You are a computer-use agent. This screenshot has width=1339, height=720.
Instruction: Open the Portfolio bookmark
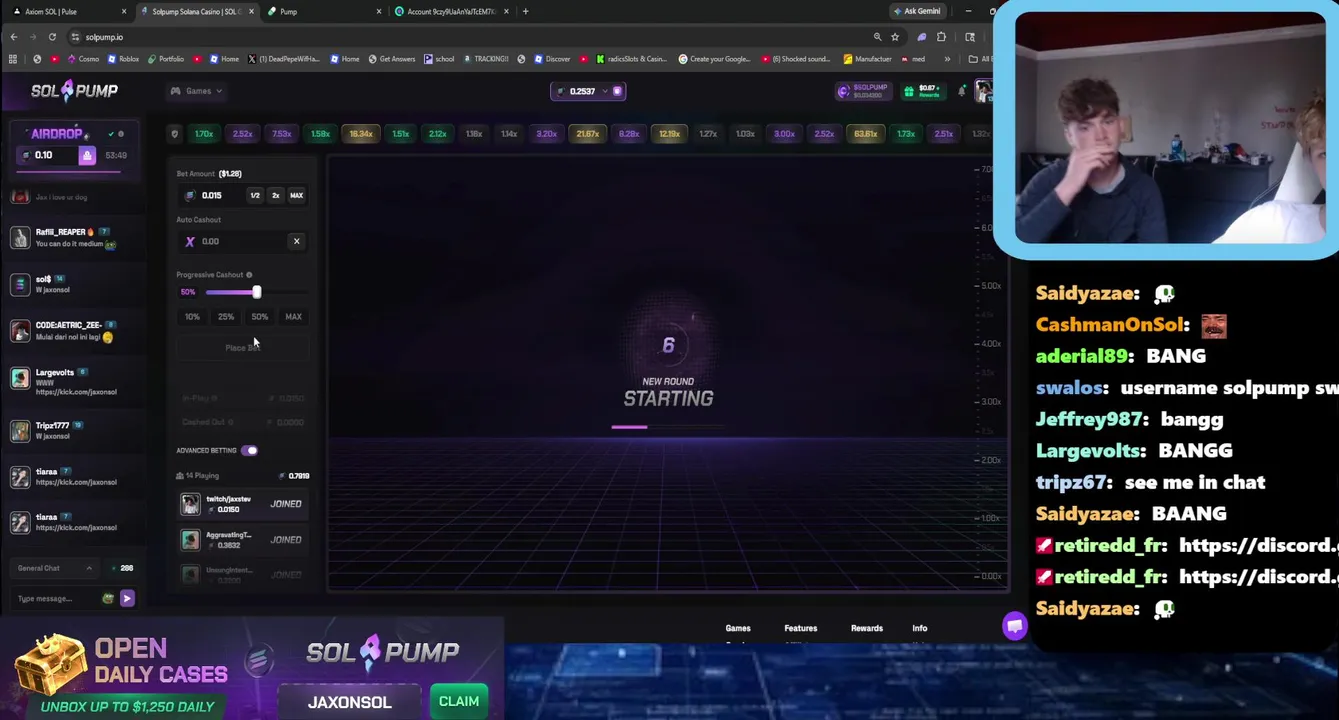click(166, 59)
